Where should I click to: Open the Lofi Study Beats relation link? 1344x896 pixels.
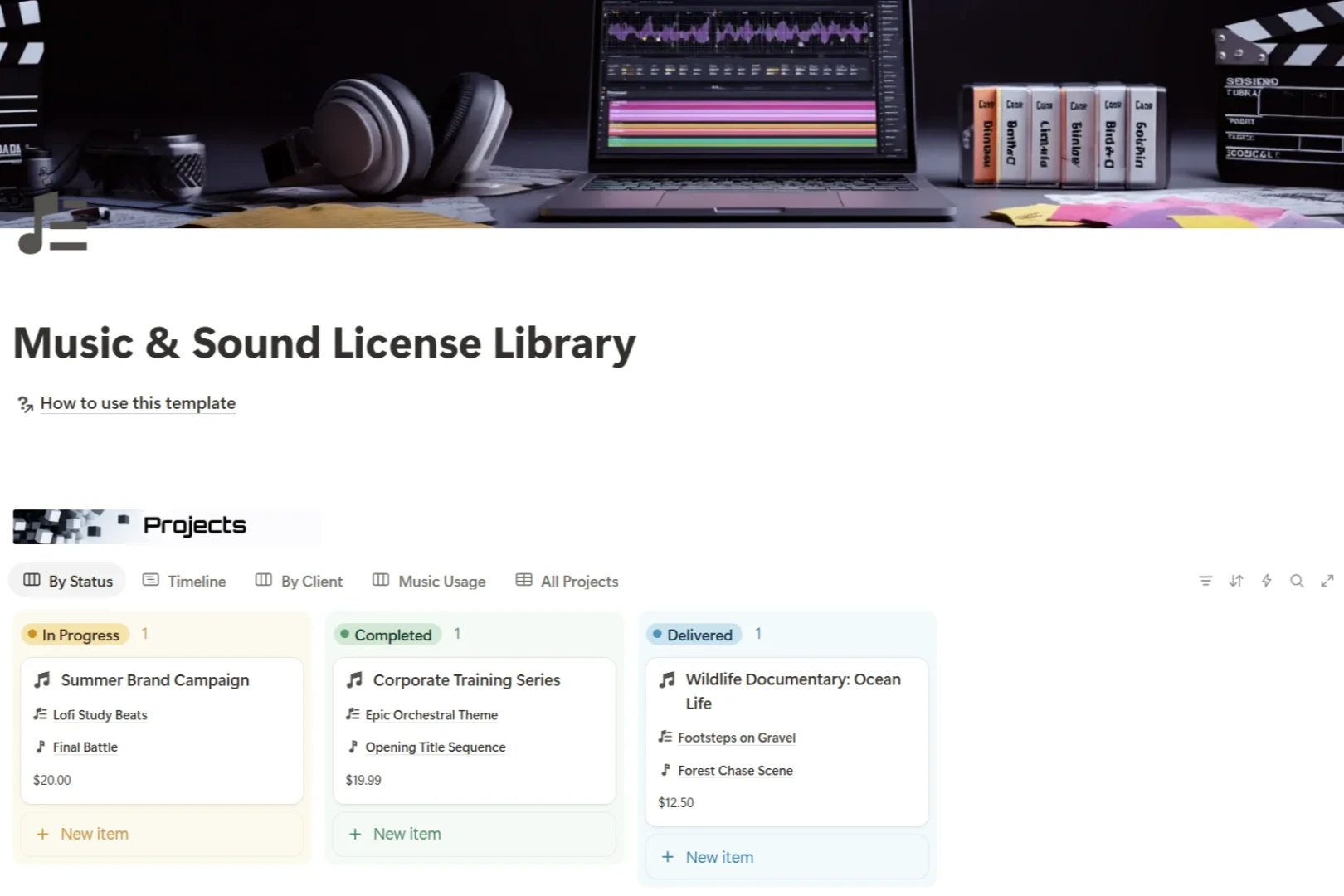(x=100, y=715)
